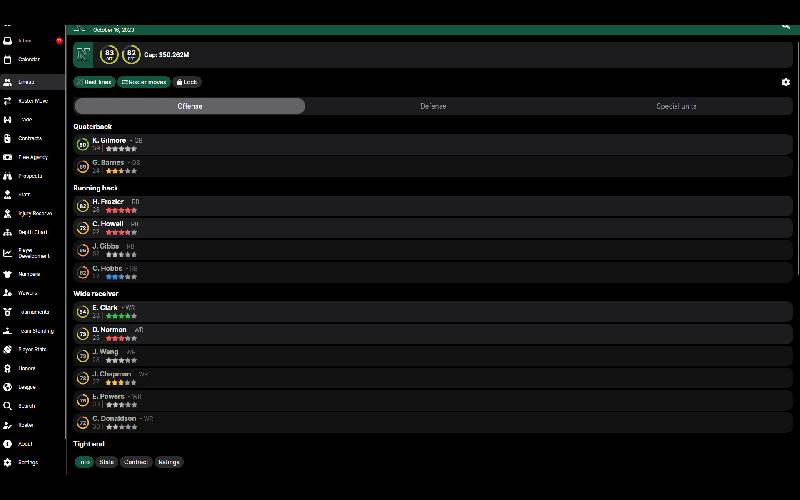Image resolution: width=800 pixels, height=500 pixels.
Task: Select the Stats view pill at the bottom
Action: 107,462
